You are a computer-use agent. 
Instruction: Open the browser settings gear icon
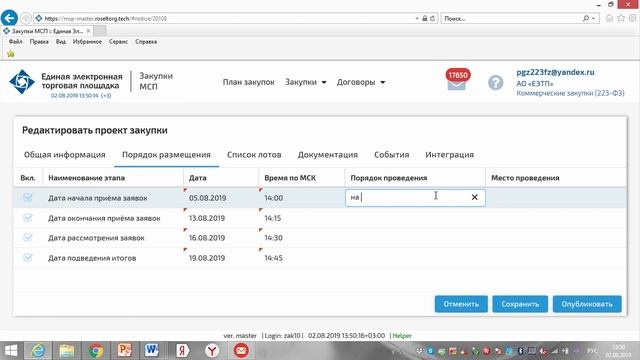633,18
